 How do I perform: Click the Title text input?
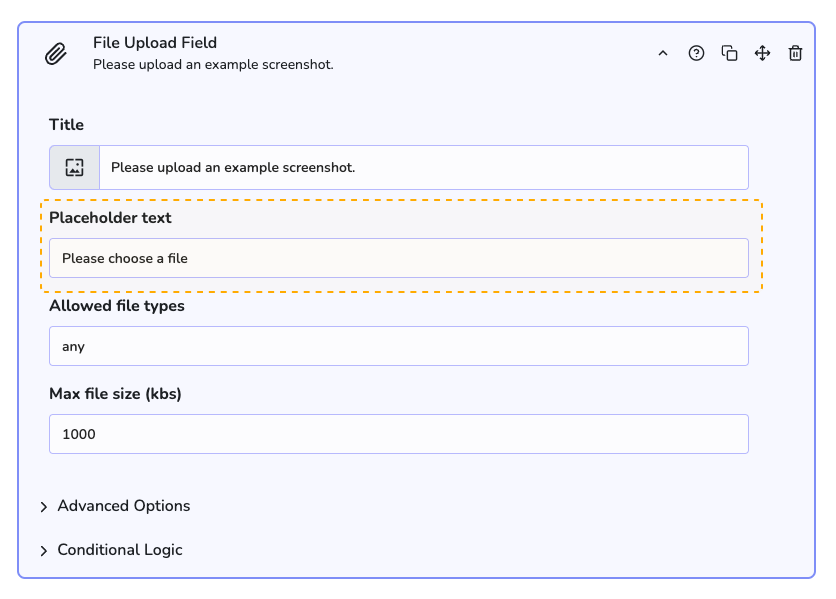point(423,168)
